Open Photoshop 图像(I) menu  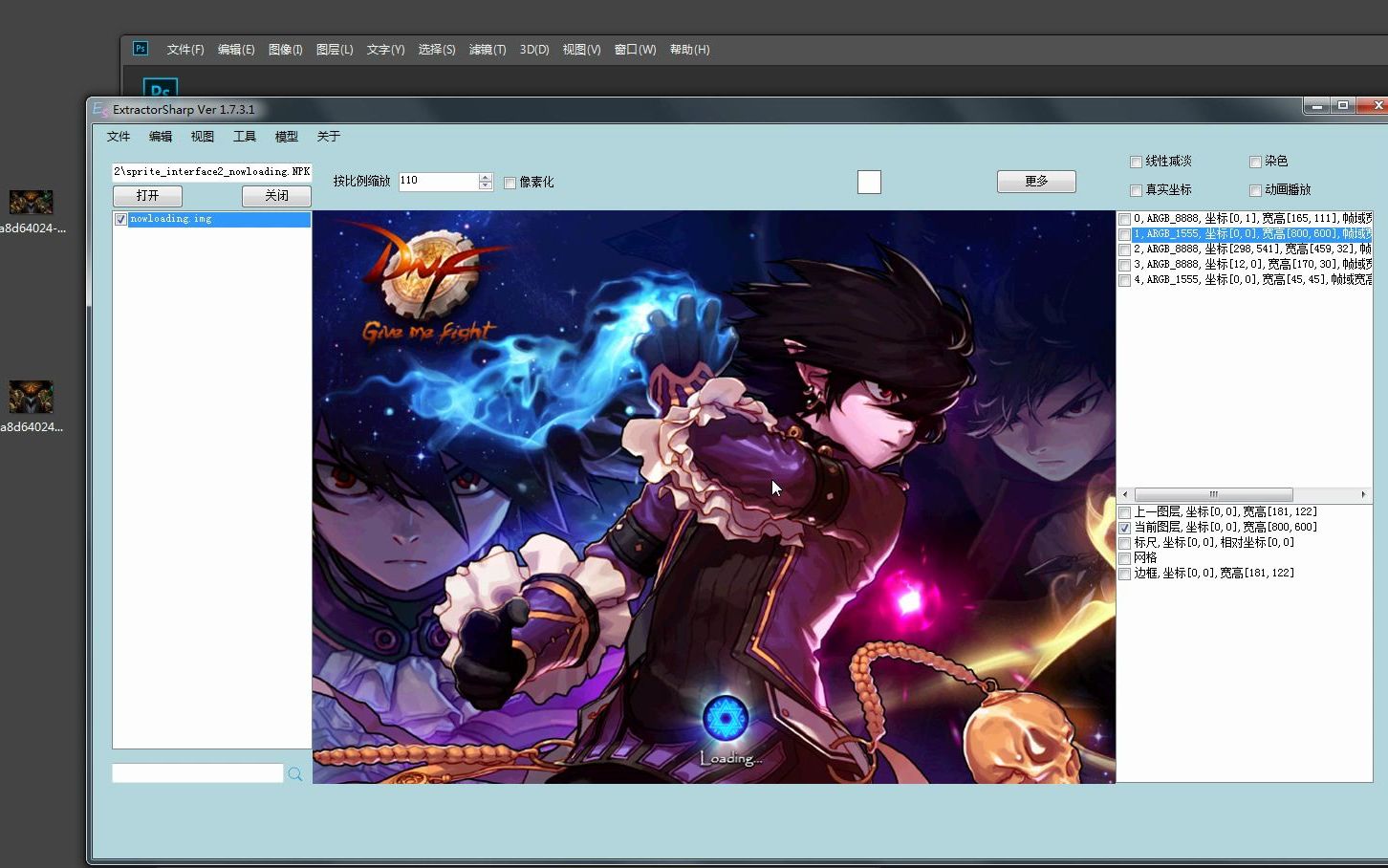285,50
